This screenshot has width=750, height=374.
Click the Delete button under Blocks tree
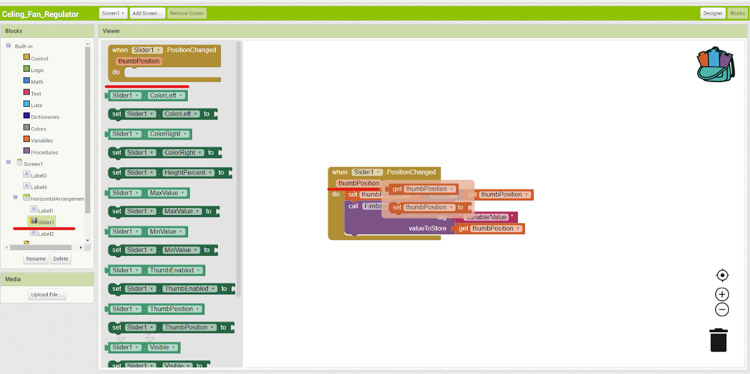coord(61,259)
